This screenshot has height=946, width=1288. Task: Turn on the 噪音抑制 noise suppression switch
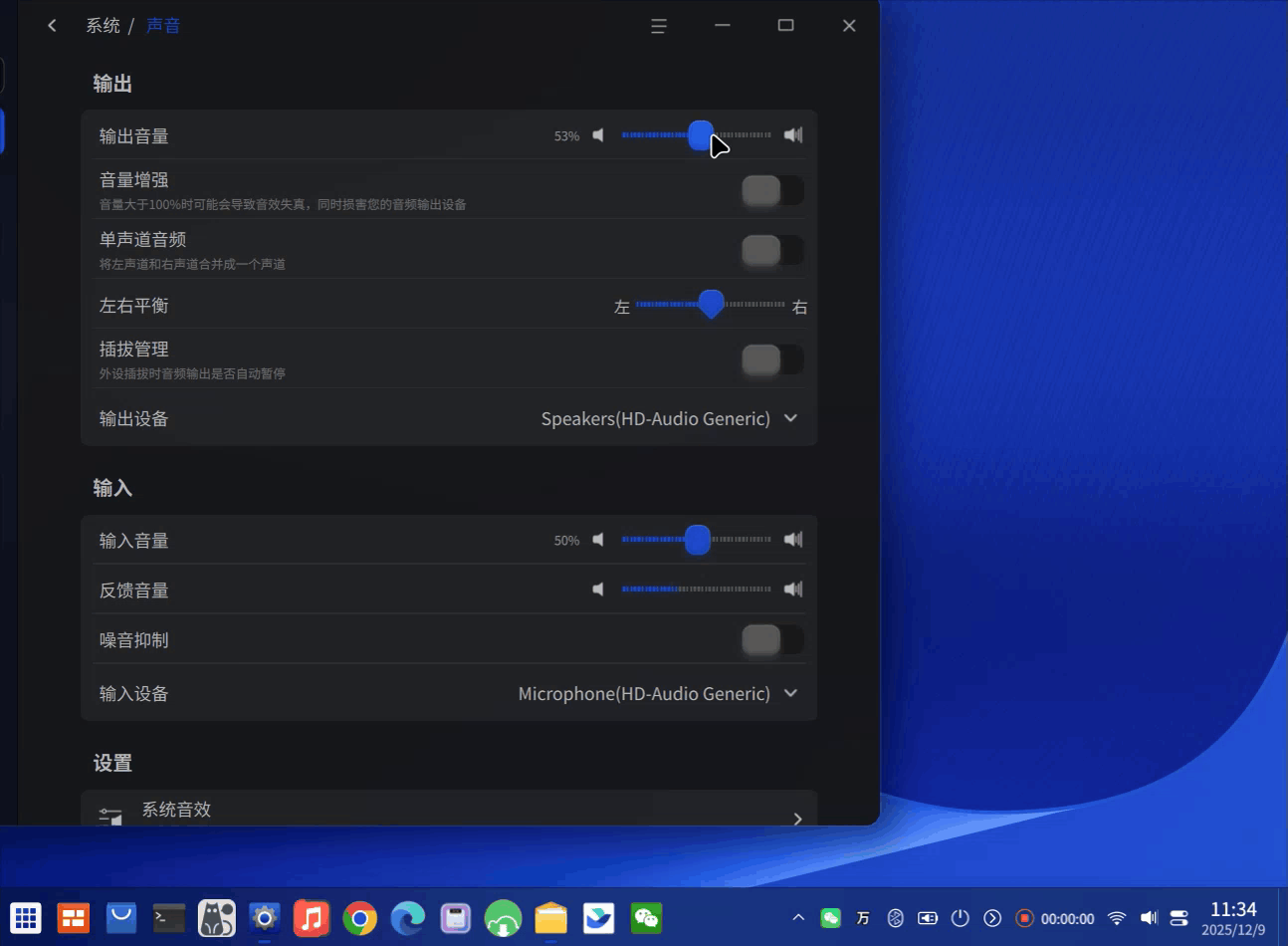tap(773, 640)
